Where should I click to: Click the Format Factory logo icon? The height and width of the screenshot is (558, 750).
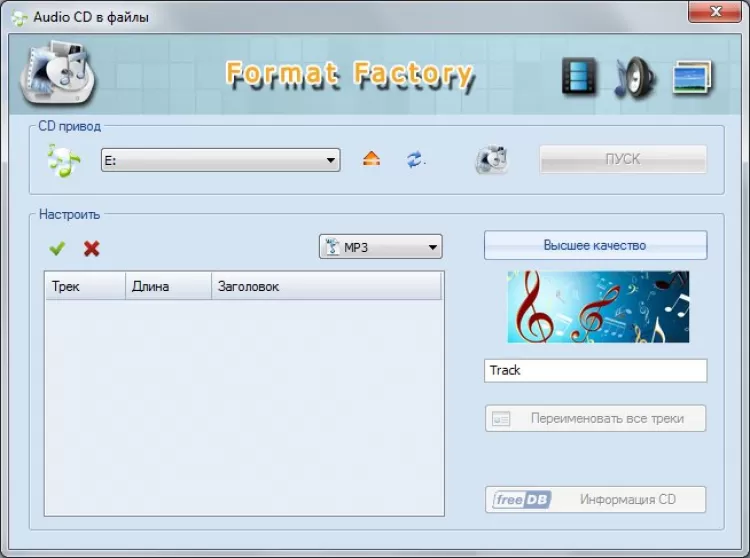tap(57, 72)
